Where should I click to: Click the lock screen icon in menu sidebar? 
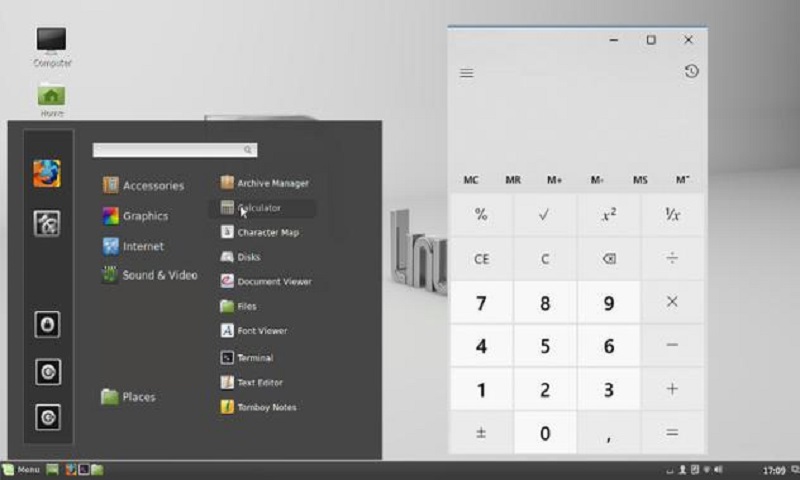click(x=47, y=324)
